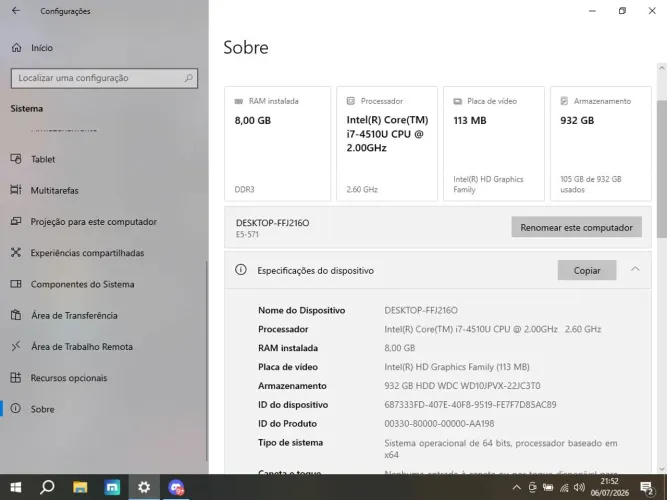Image resolution: width=667 pixels, height=500 pixels.
Task: Open Projeção para este computador page
Action: click(x=104, y=221)
